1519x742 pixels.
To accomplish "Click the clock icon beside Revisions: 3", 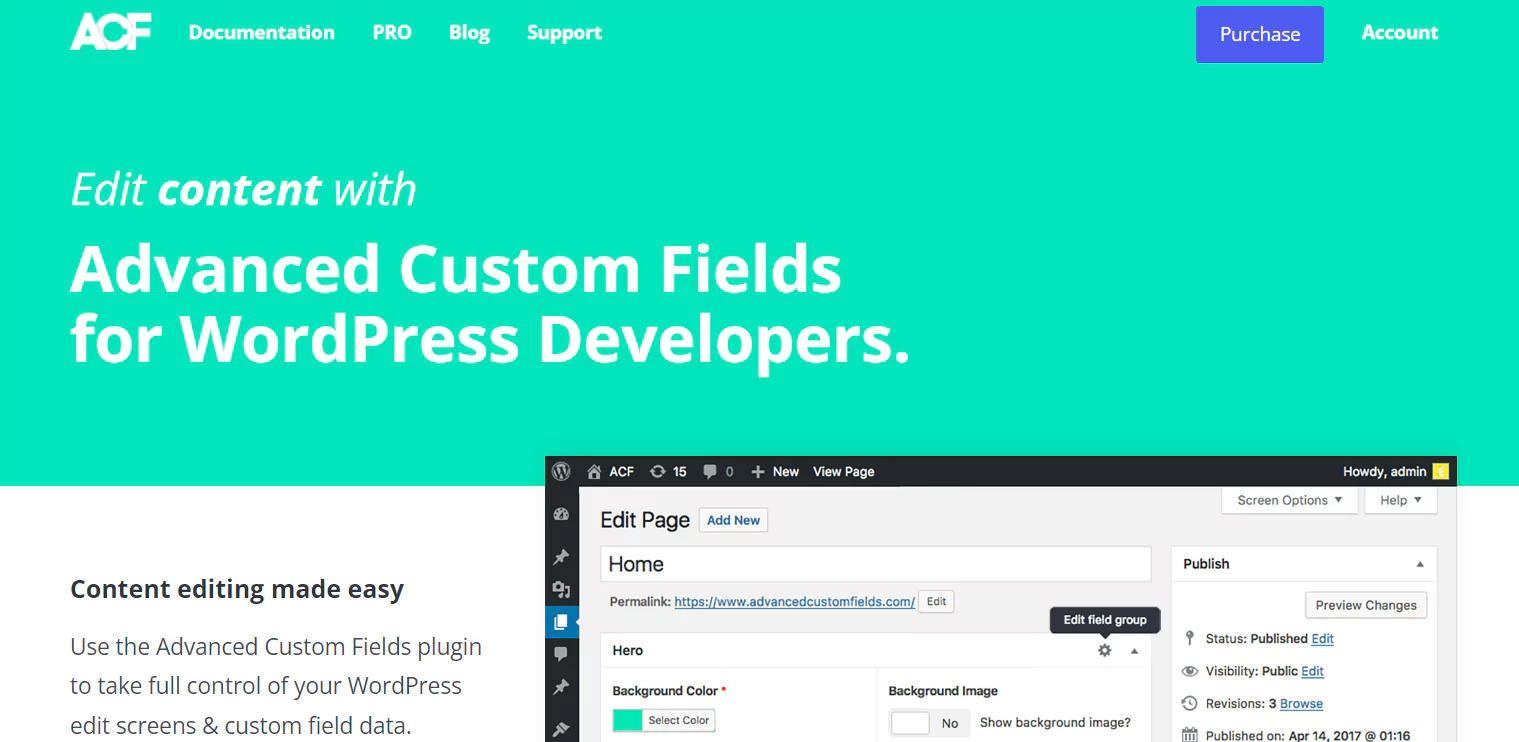I will (x=1190, y=703).
